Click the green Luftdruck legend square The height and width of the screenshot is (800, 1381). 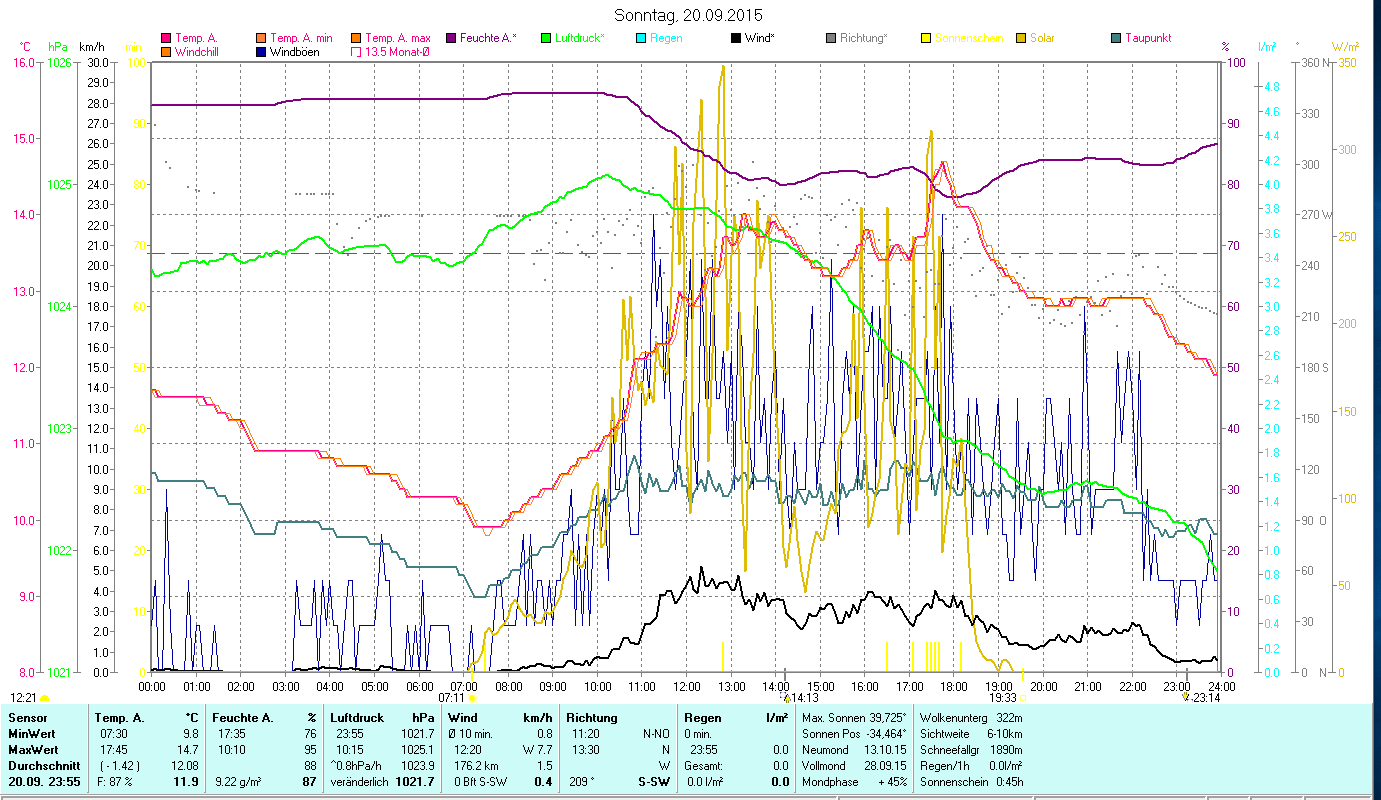coord(546,38)
